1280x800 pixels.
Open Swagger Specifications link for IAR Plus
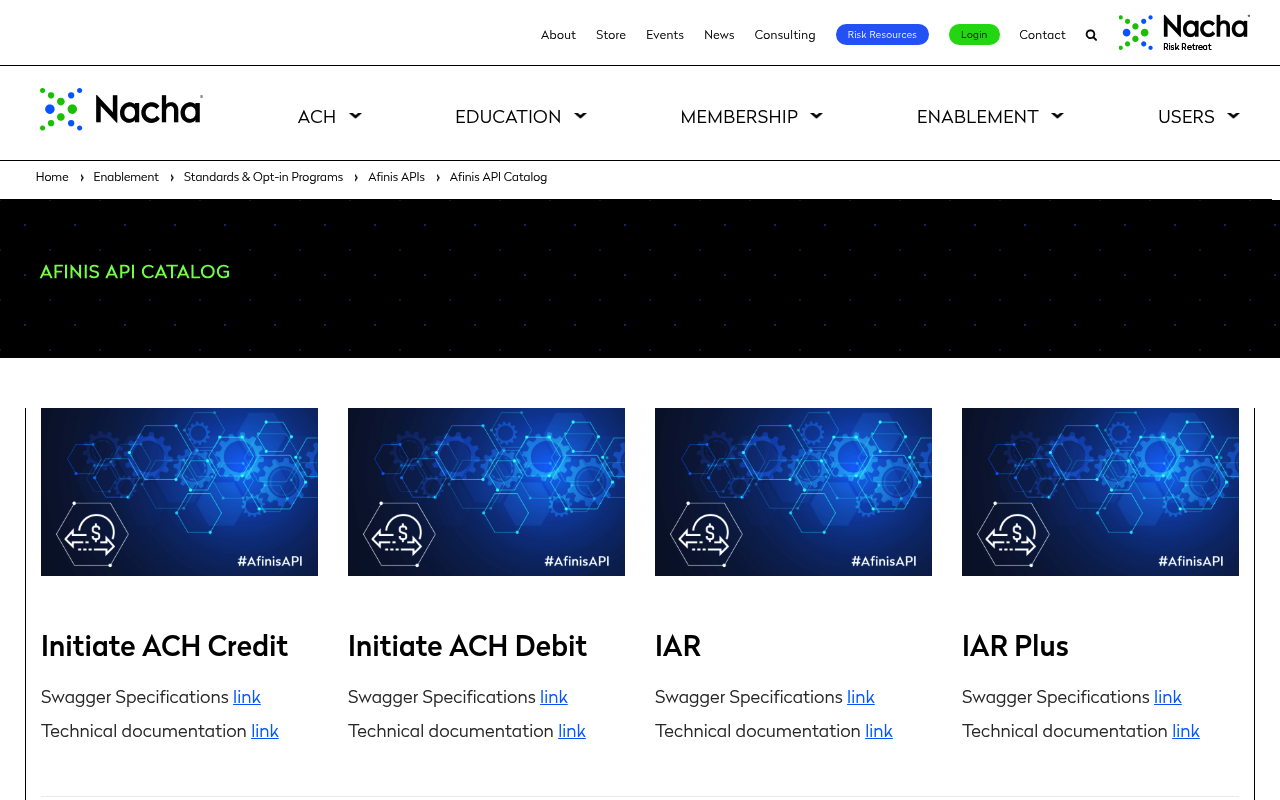[x=1168, y=697]
